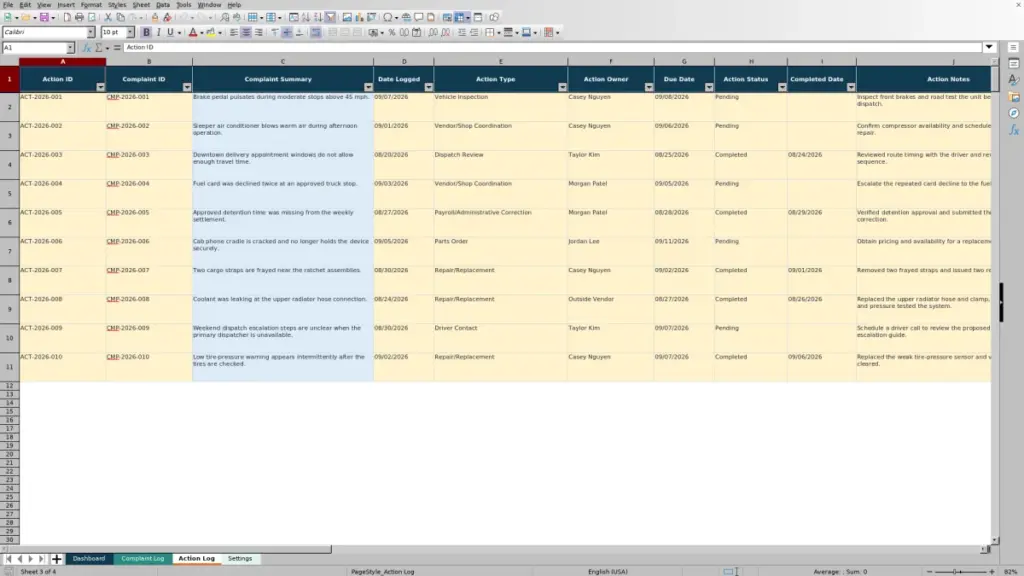1024x576 pixels.
Task: Click the Function Wizard fx icon
Action: (x=86, y=48)
